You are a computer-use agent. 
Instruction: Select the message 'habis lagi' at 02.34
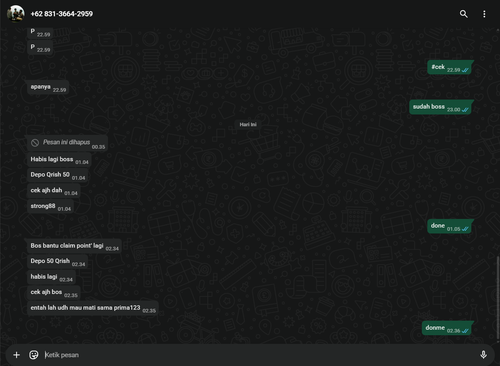point(51,277)
